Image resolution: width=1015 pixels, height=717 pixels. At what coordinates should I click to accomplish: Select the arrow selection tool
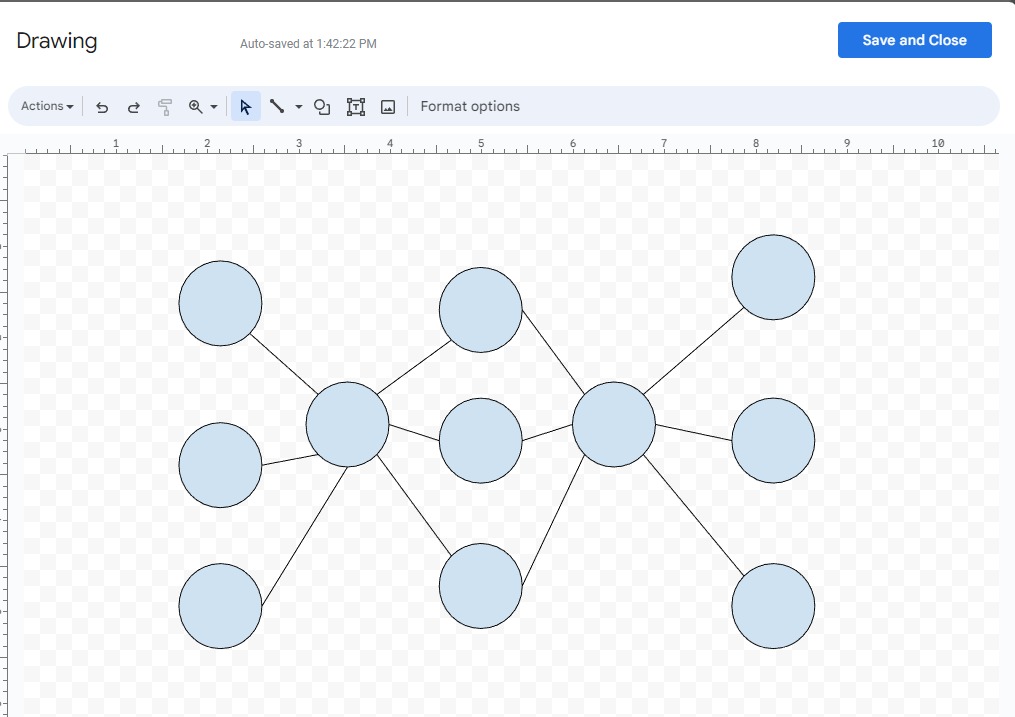tap(245, 106)
